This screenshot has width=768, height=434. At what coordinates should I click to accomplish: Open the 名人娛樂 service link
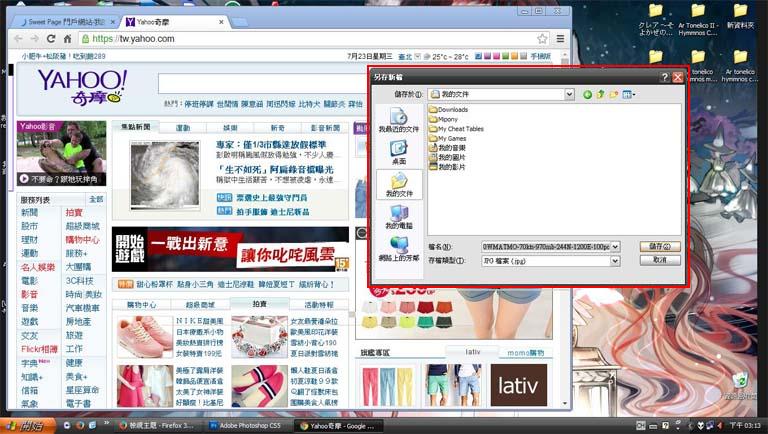pyautogui.click(x=38, y=267)
